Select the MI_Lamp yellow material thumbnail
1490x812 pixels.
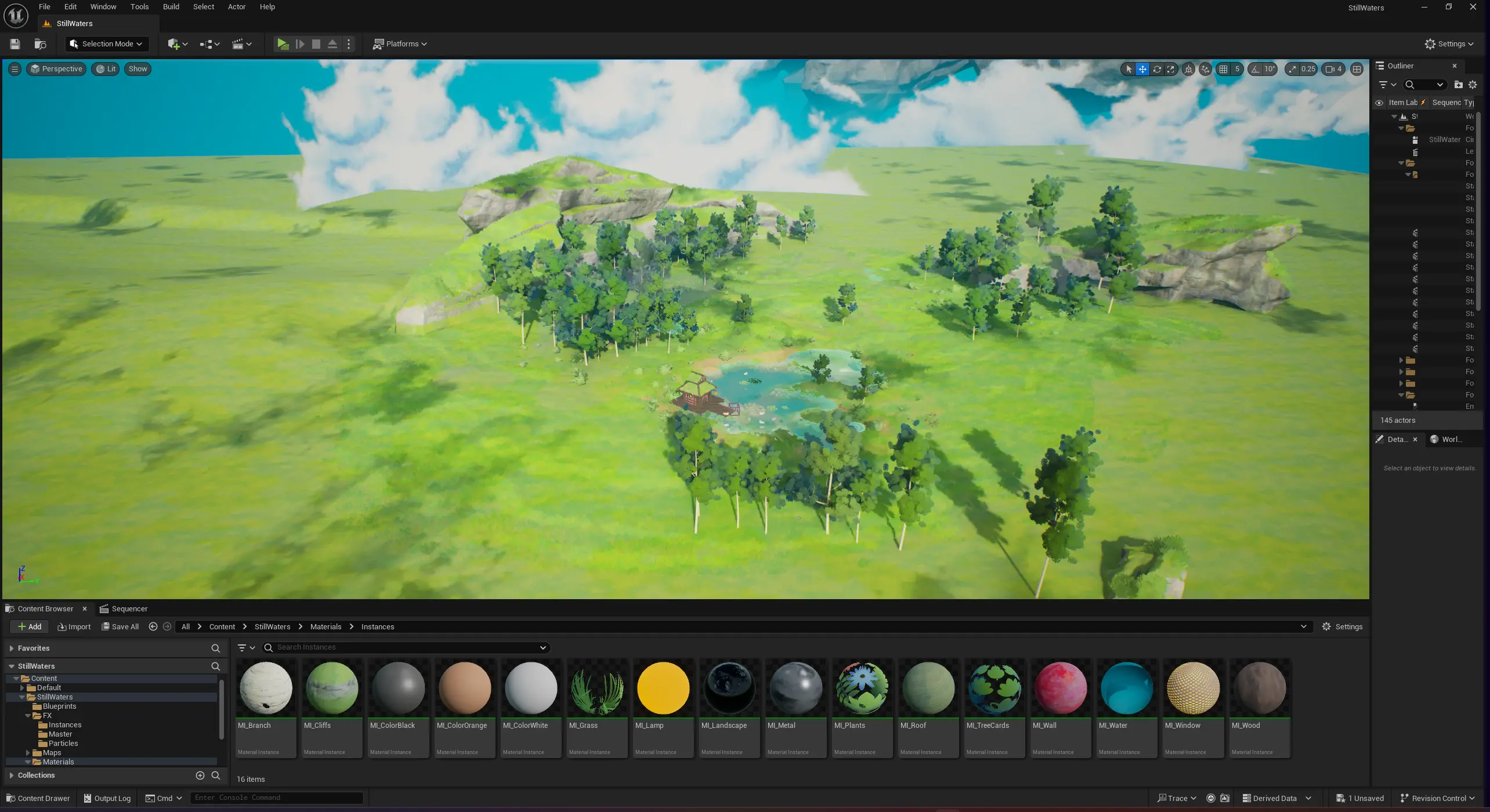663,688
